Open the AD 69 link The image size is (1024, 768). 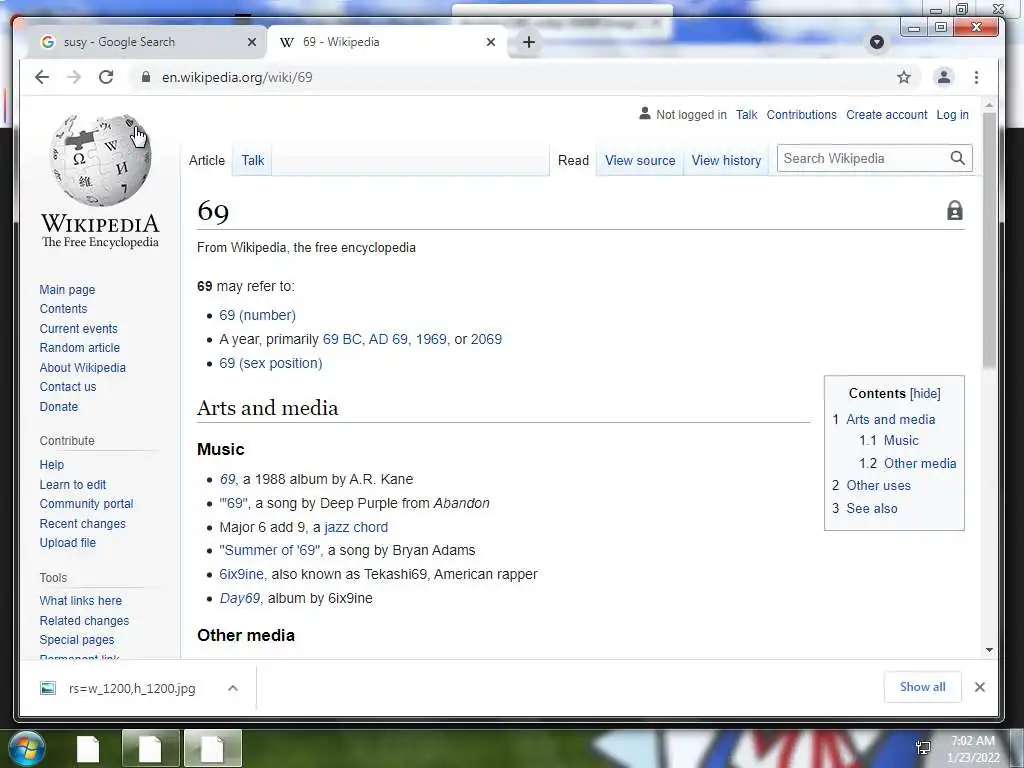coord(388,339)
